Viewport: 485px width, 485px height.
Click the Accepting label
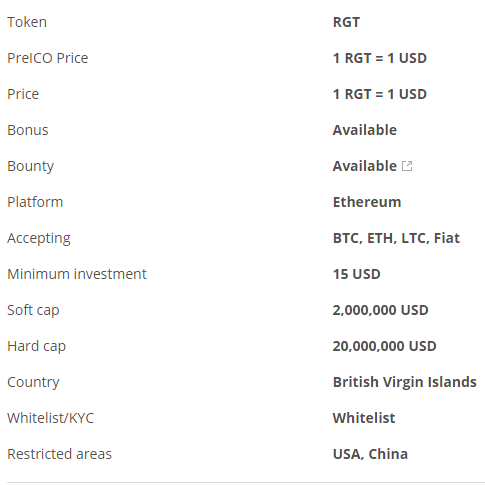pyautogui.click(x=39, y=239)
